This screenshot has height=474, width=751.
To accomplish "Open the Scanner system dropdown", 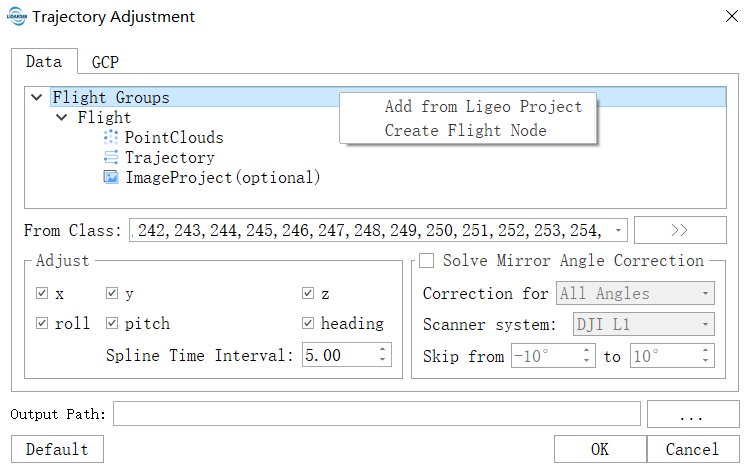I will click(707, 324).
